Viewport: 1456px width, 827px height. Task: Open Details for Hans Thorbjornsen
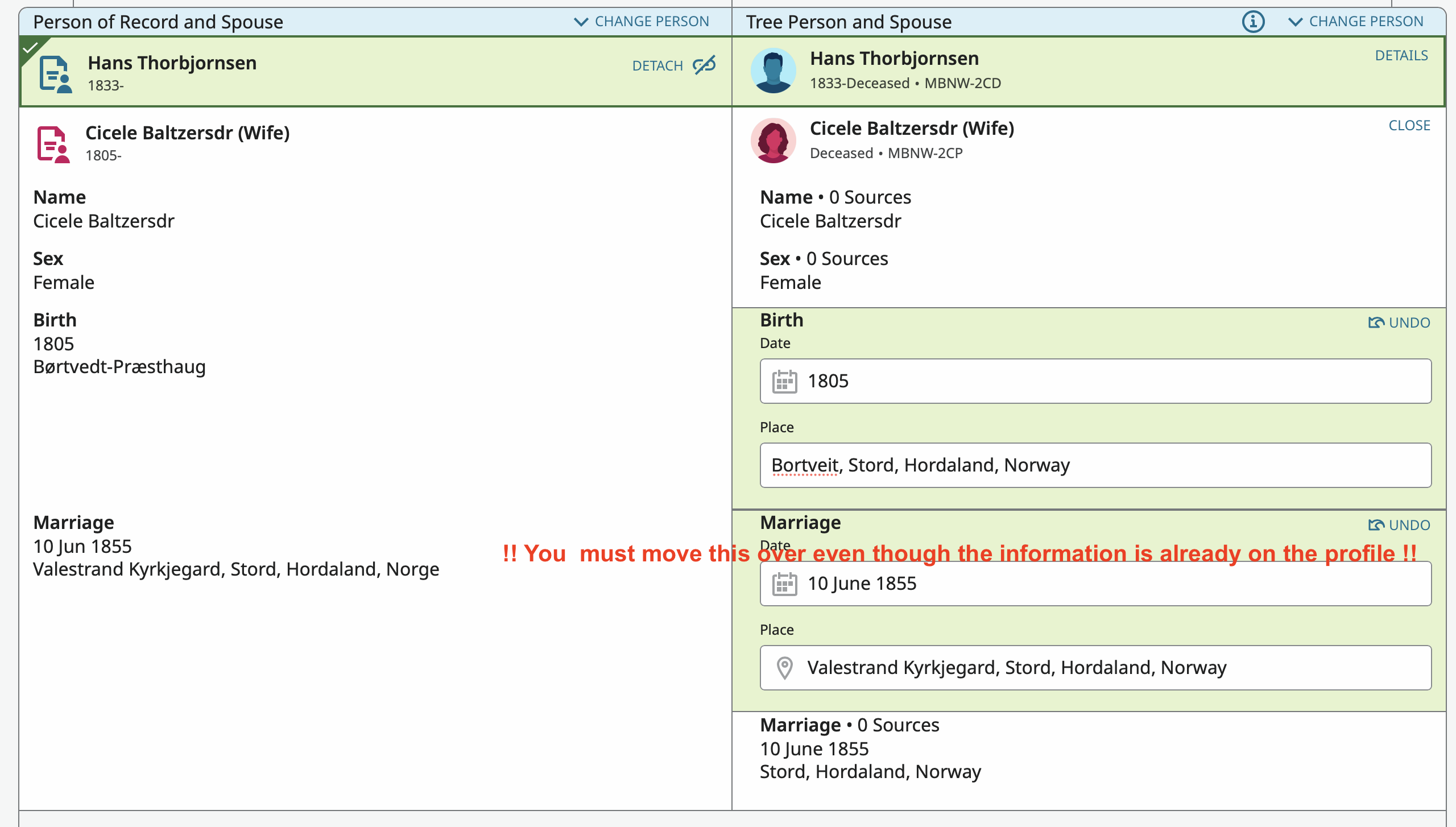coord(1401,55)
